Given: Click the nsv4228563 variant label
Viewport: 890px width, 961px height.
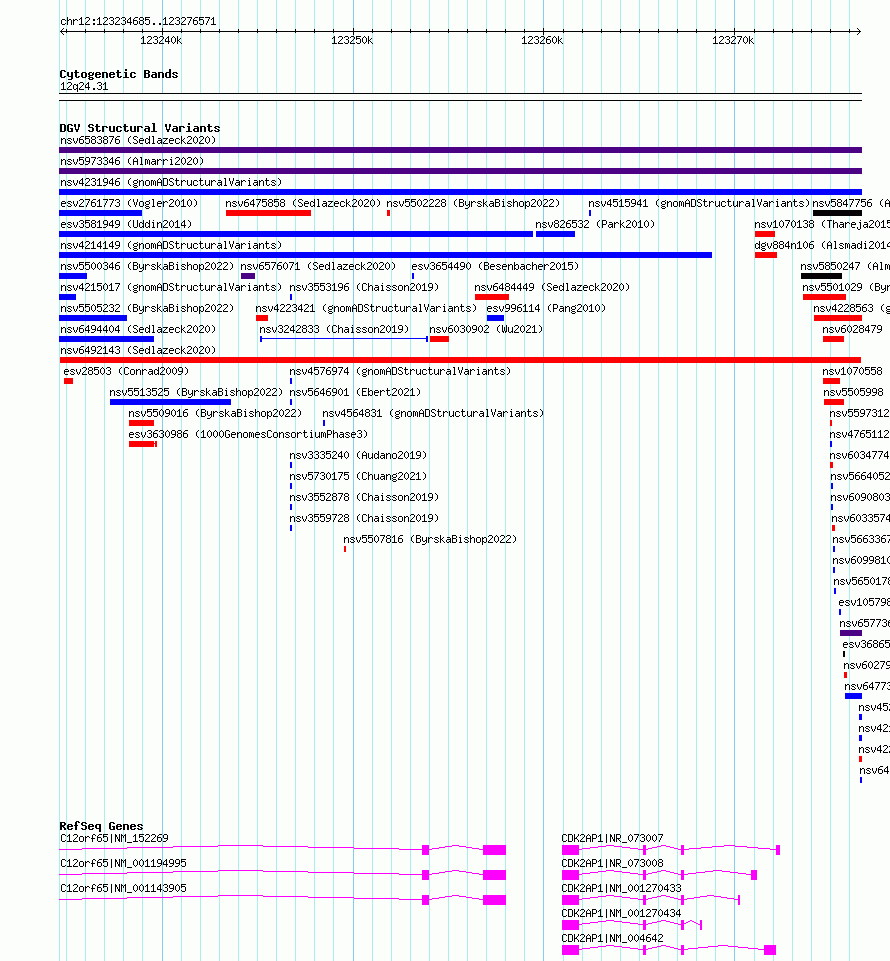Looking at the screenshot, I should point(851,308).
